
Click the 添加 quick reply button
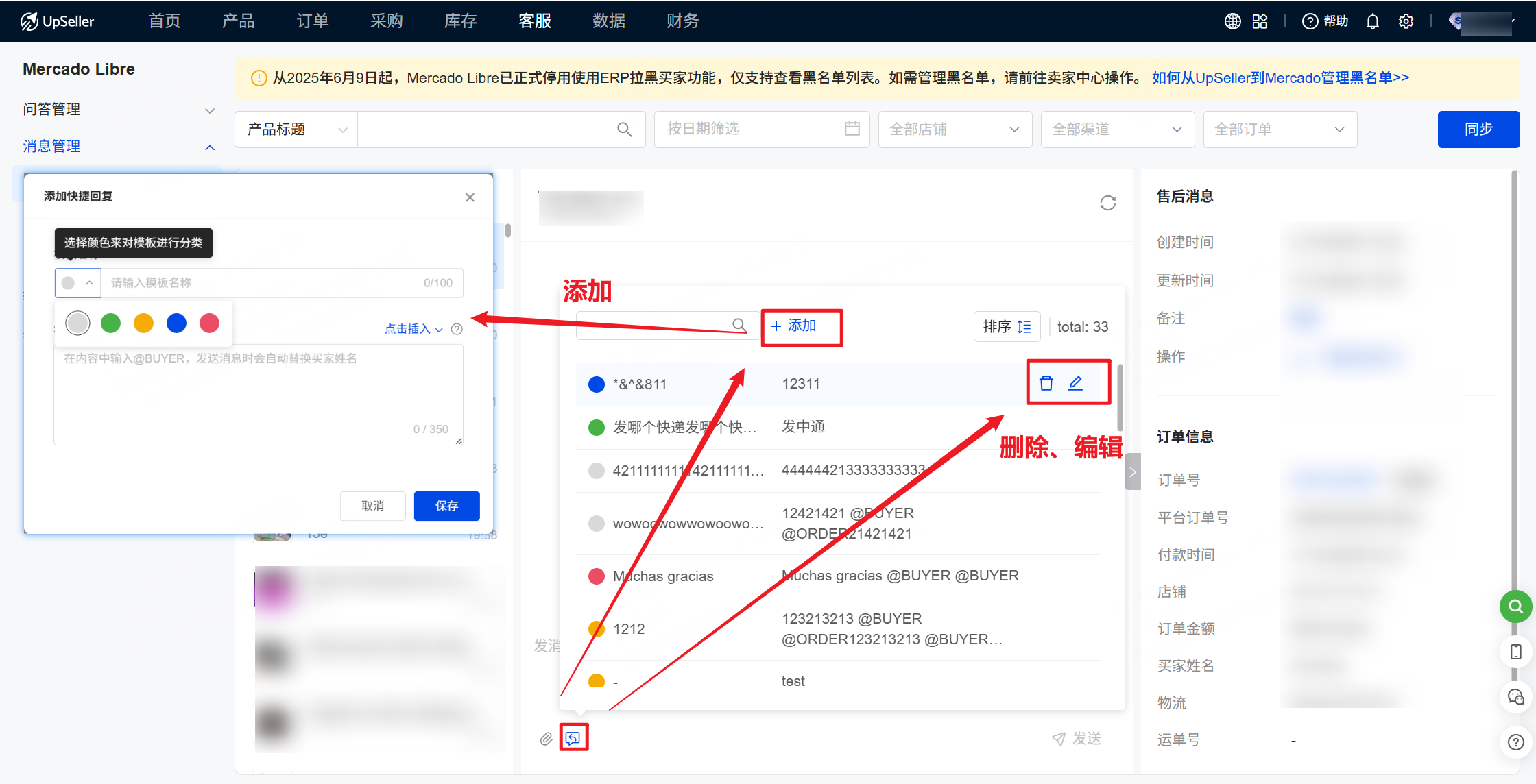tap(794, 326)
